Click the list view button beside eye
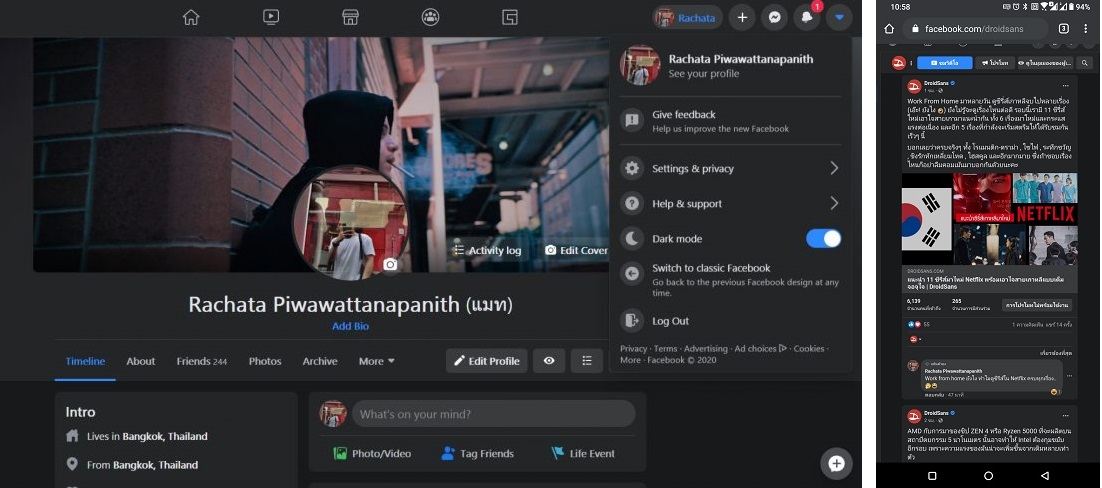This screenshot has height=488, width=1102. point(587,361)
